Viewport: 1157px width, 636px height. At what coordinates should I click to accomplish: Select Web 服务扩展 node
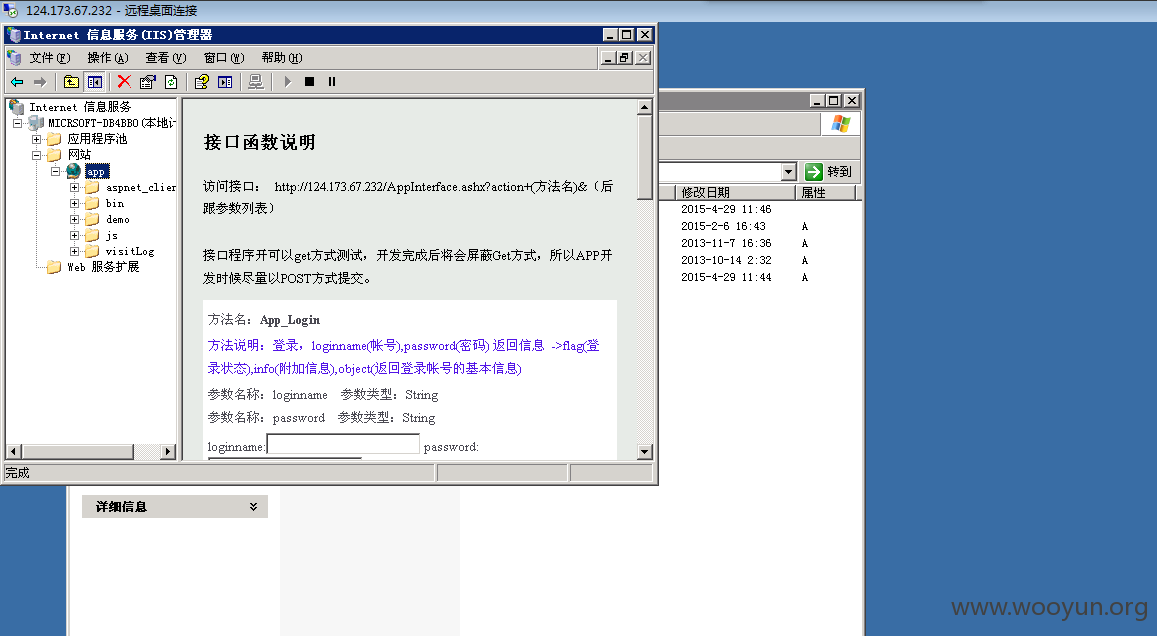(x=103, y=267)
